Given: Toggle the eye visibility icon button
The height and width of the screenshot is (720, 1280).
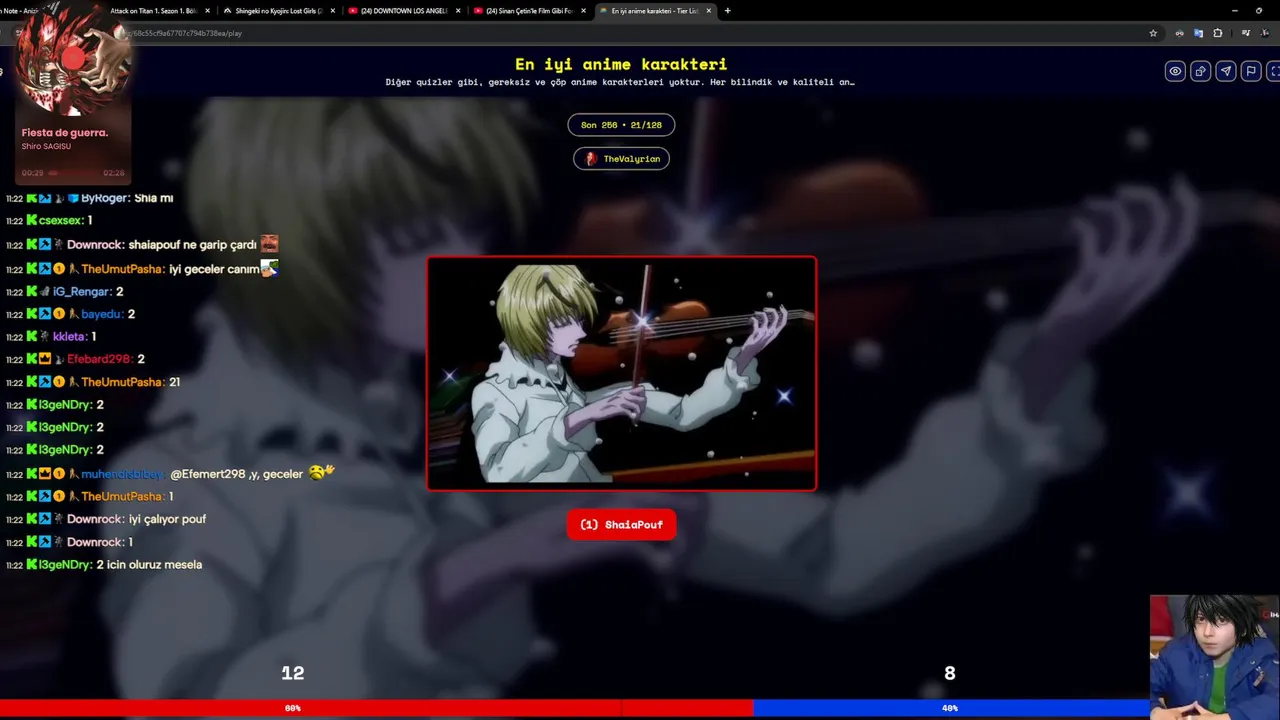Looking at the screenshot, I should [1175, 71].
